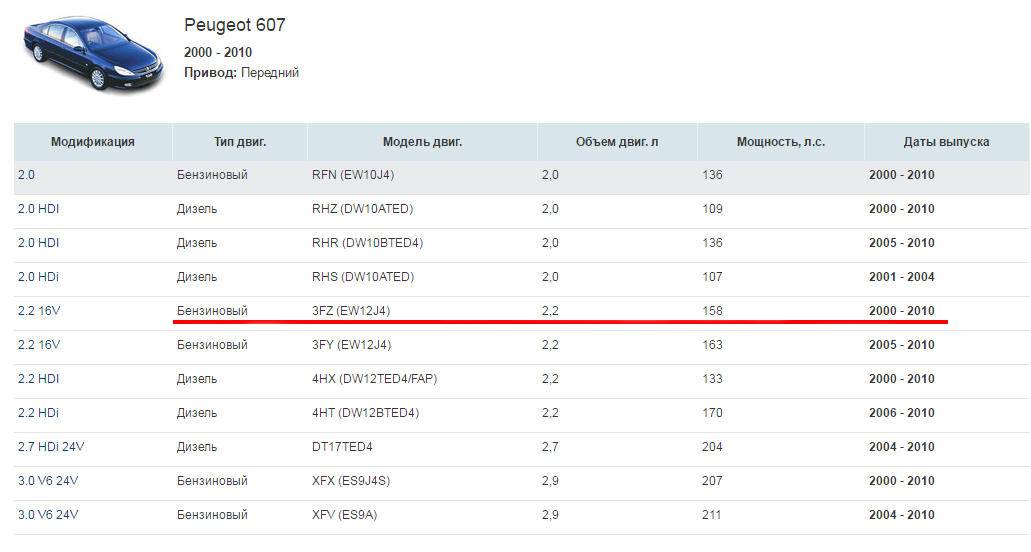Open the 2.2 16V link for 3FY engine
Screen dimensions: 1031x552
(39, 345)
